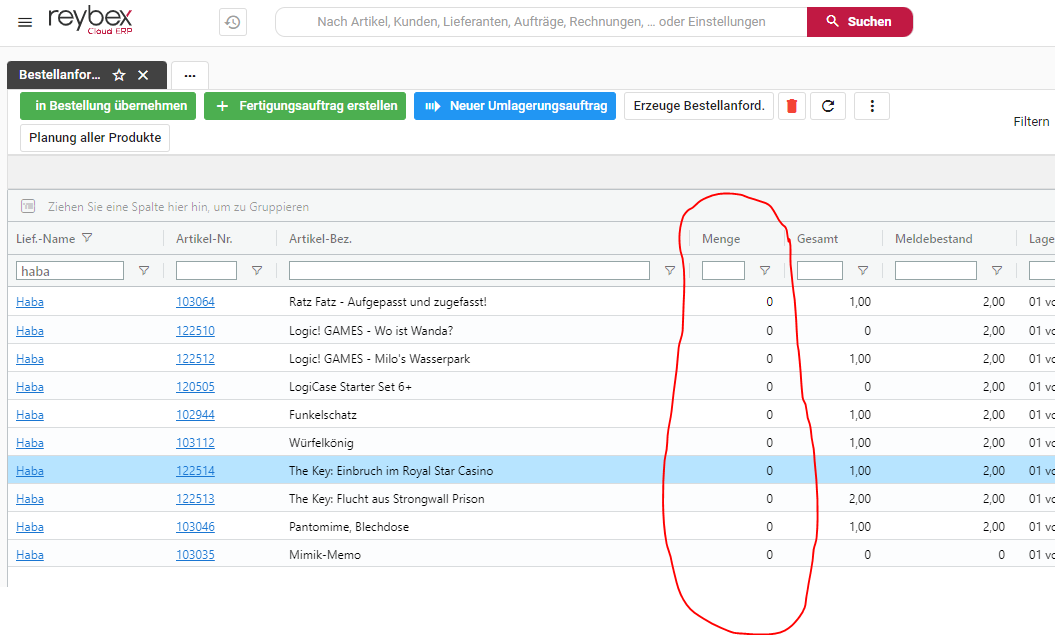This screenshot has height=635, width=1055.
Task: Open the hamburger main menu
Action: [x=25, y=22]
